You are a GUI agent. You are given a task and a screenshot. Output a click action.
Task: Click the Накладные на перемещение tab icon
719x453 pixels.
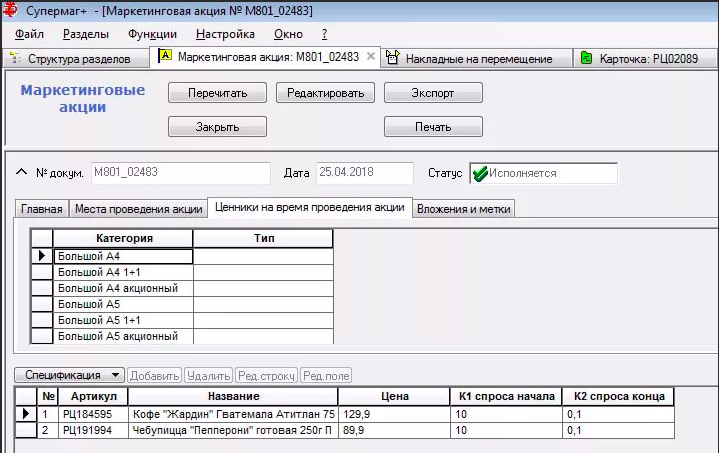point(392,57)
